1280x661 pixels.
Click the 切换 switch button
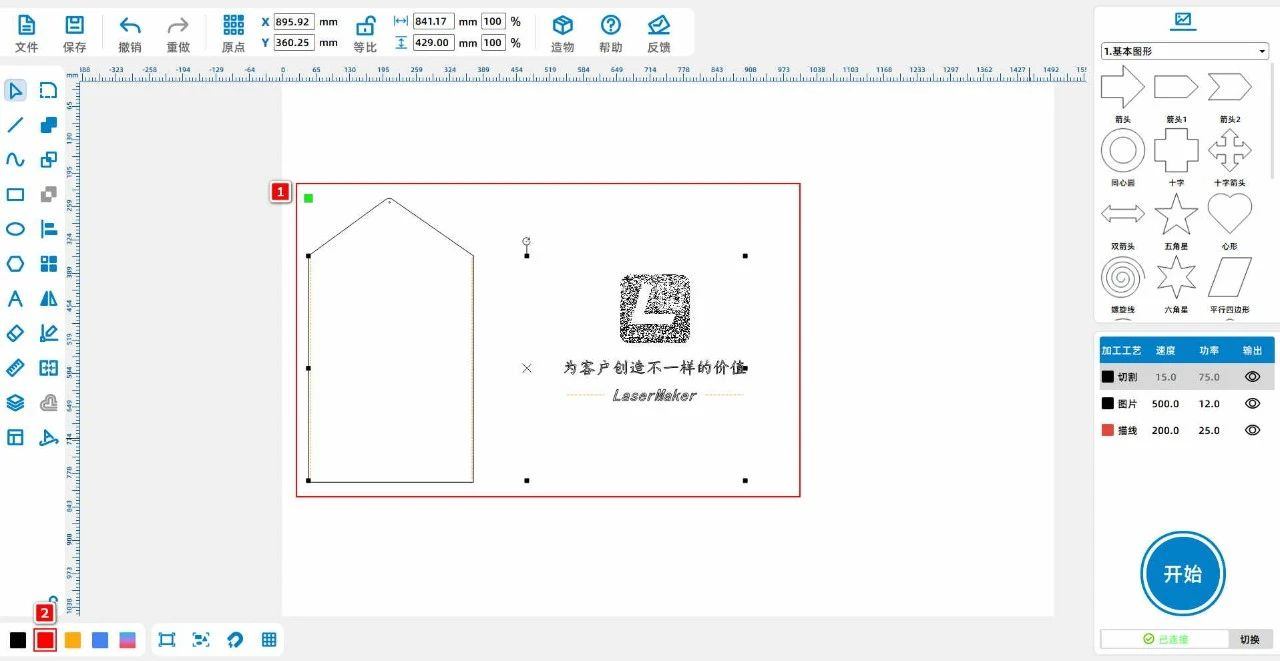point(1250,639)
